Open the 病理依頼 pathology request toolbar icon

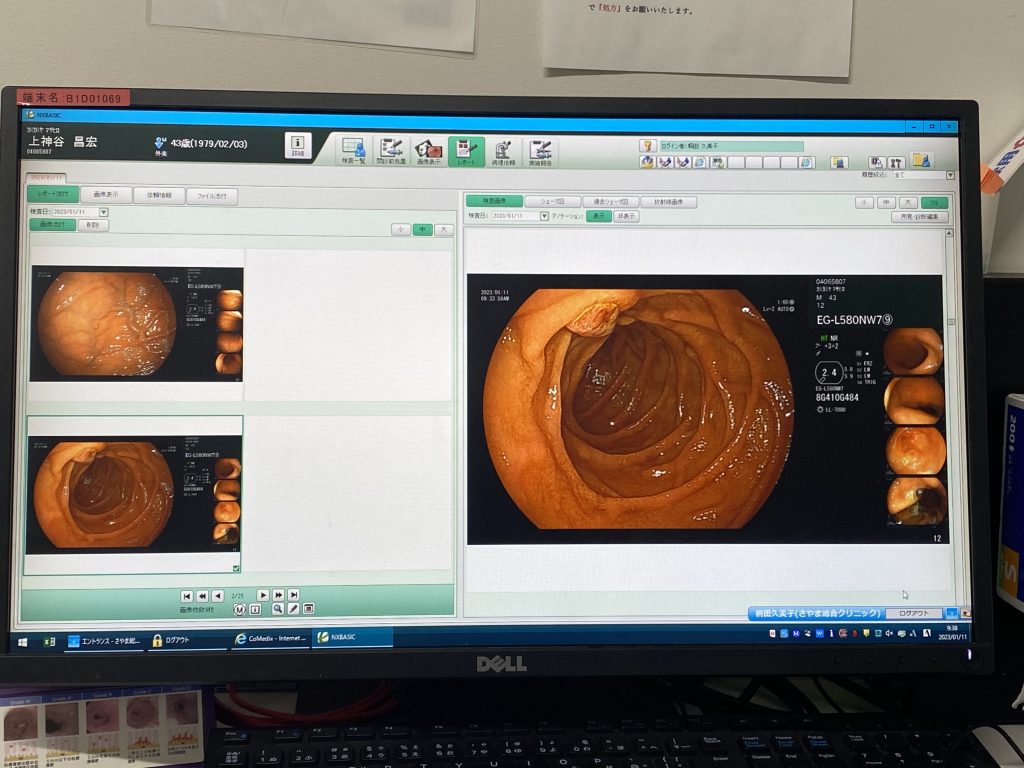pos(504,152)
